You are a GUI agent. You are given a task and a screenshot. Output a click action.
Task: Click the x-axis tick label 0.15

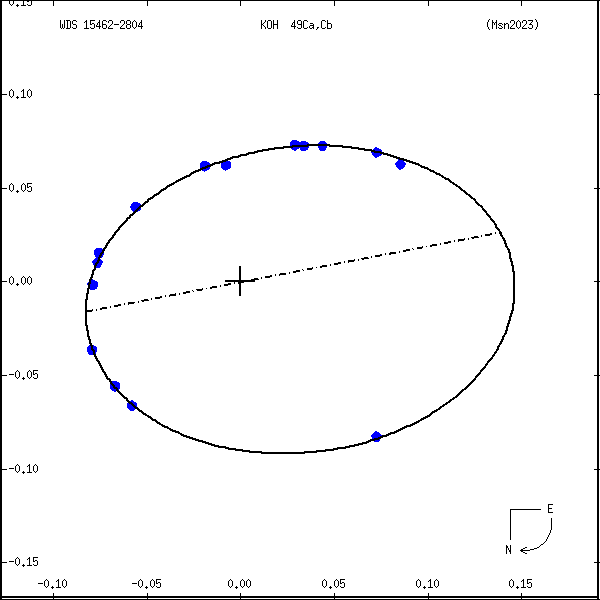(x=521, y=584)
